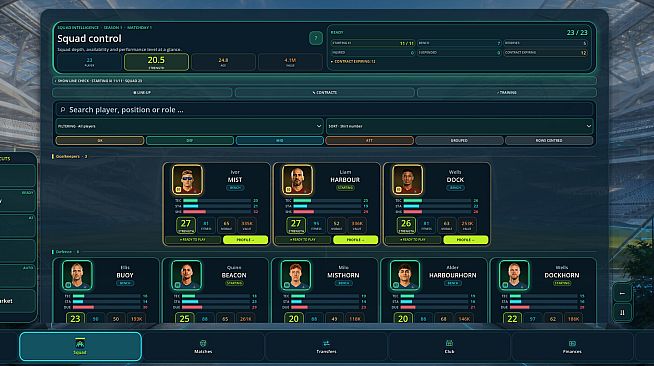Screen dimensions: 654x366
Task: Open Liam Harbour's Profile button
Action: (x=355, y=240)
